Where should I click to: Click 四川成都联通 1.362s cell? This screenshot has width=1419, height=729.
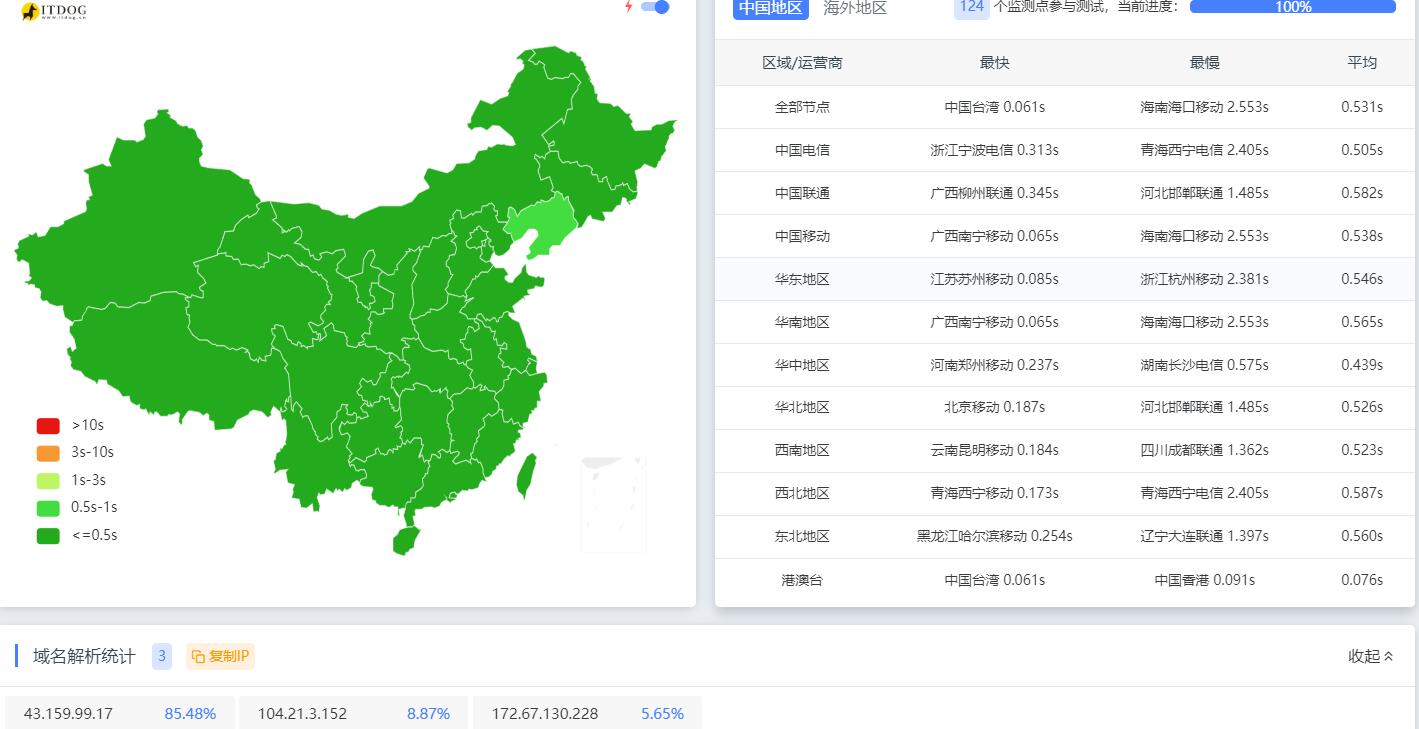(1204, 450)
